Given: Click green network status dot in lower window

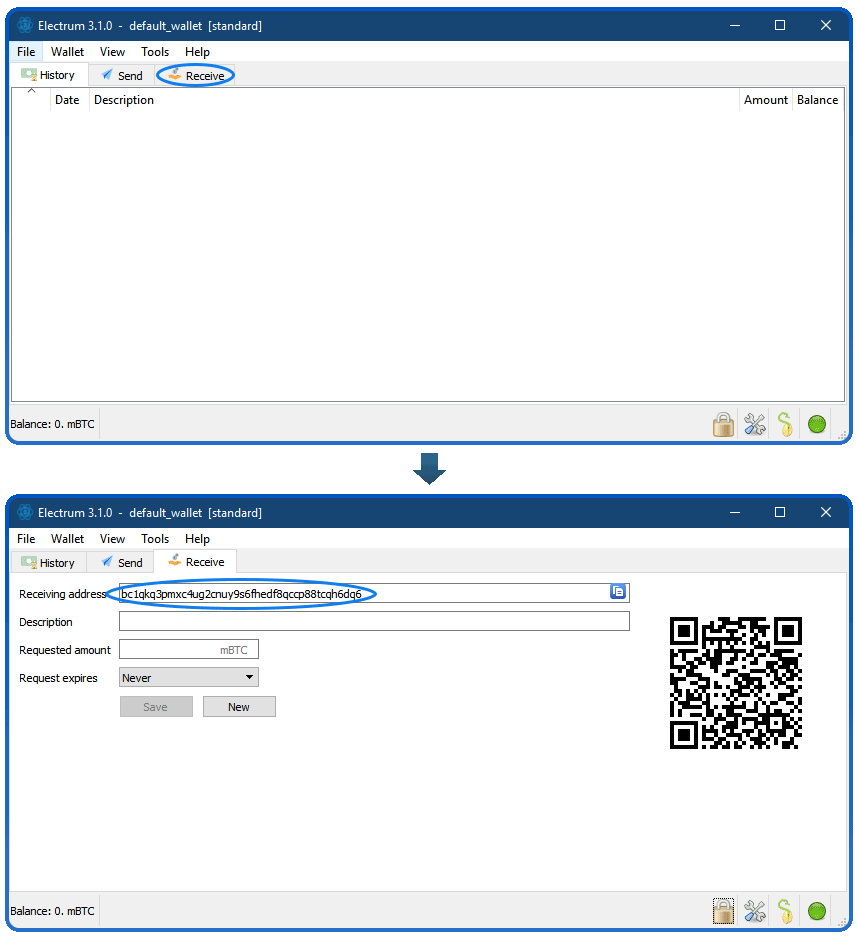Looking at the screenshot, I should point(817,911).
